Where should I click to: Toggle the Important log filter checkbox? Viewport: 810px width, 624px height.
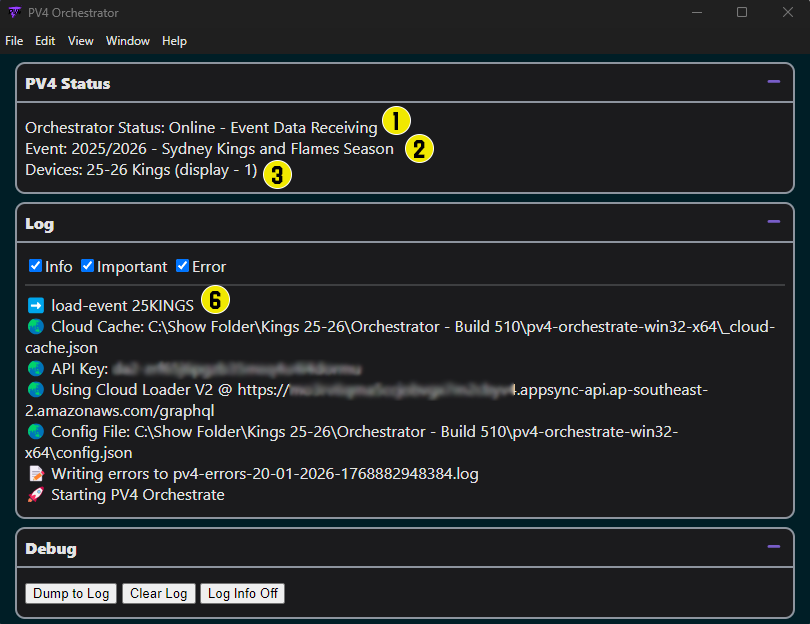click(87, 266)
